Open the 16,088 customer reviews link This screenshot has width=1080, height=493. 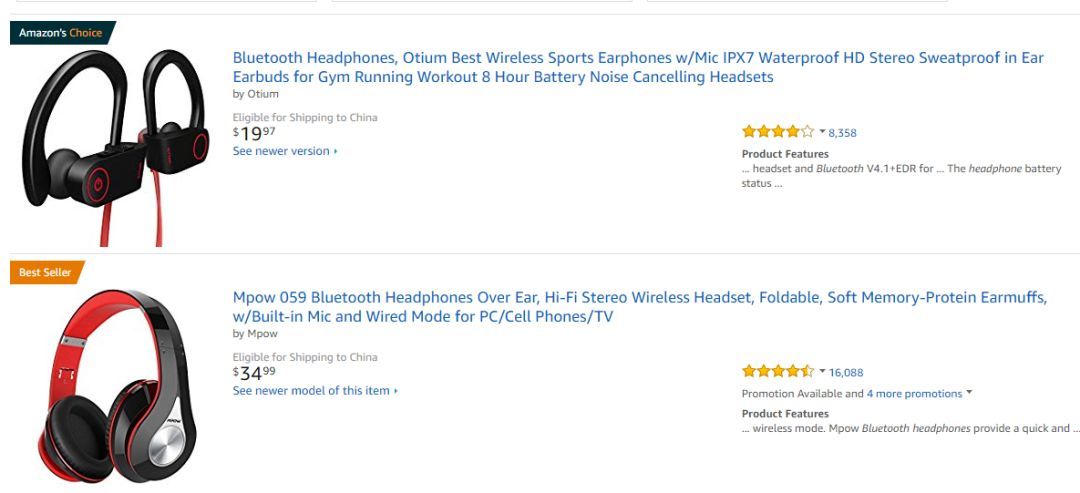click(x=846, y=373)
